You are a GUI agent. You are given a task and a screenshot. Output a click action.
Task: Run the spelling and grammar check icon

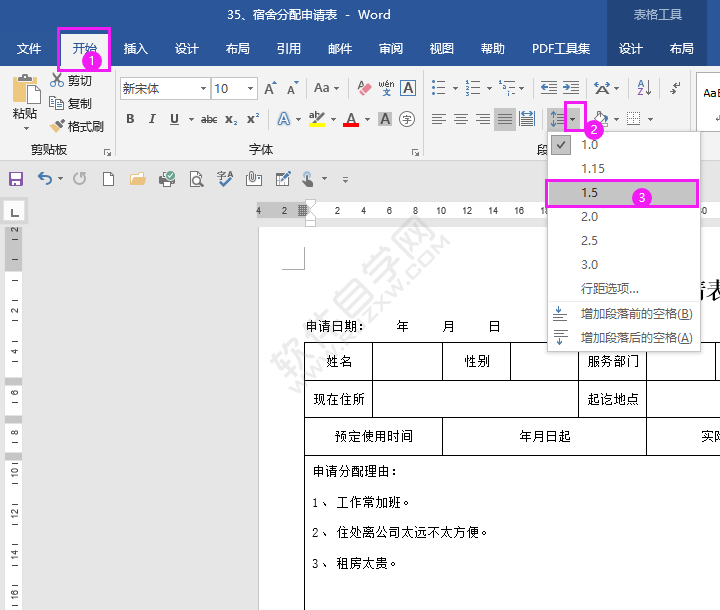point(225,179)
